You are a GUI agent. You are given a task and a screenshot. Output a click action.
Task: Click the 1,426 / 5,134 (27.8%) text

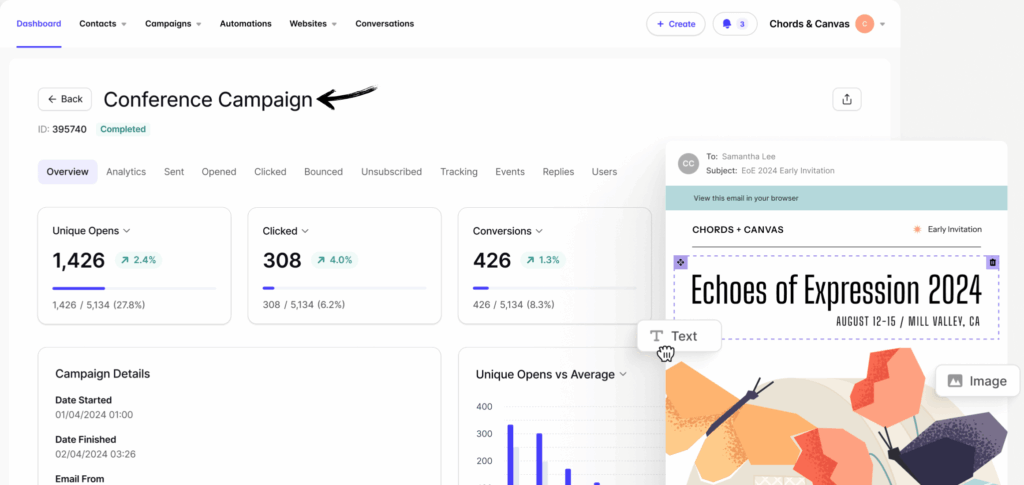click(x=99, y=305)
